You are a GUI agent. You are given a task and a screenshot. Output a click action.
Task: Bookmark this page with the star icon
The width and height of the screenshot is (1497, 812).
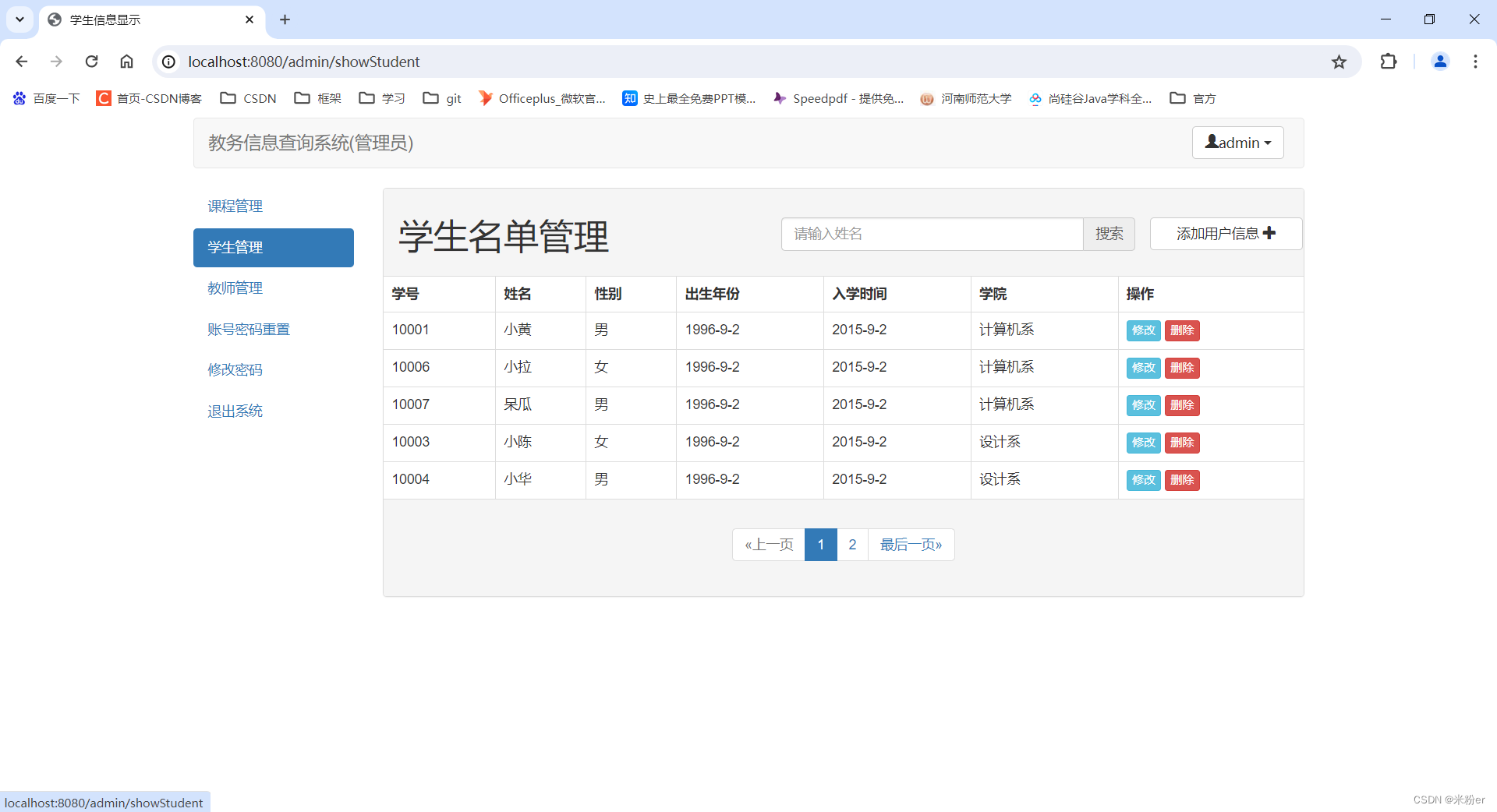click(x=1339, y=62)
